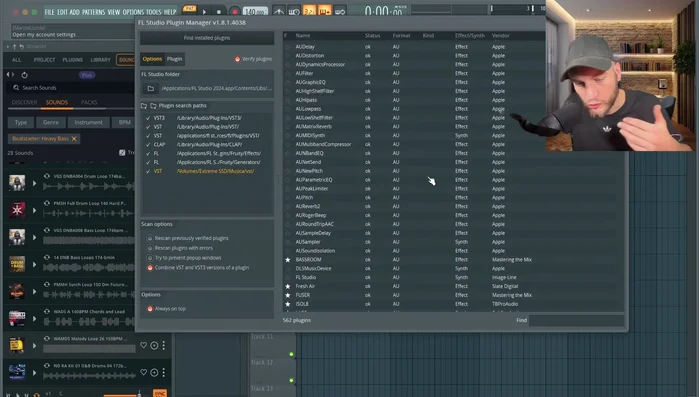Switch to the Plugin tab
Screen dimensions: 699x397
(174, 59)
